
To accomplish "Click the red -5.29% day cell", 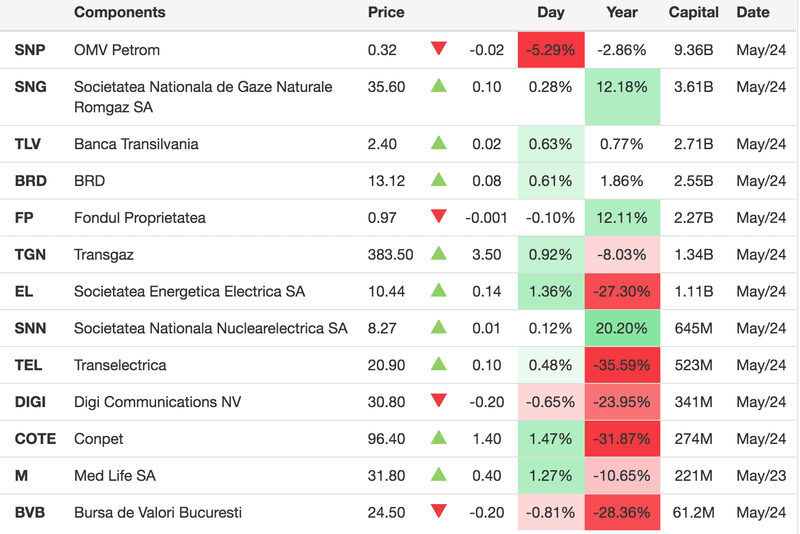I will point(550,50).
